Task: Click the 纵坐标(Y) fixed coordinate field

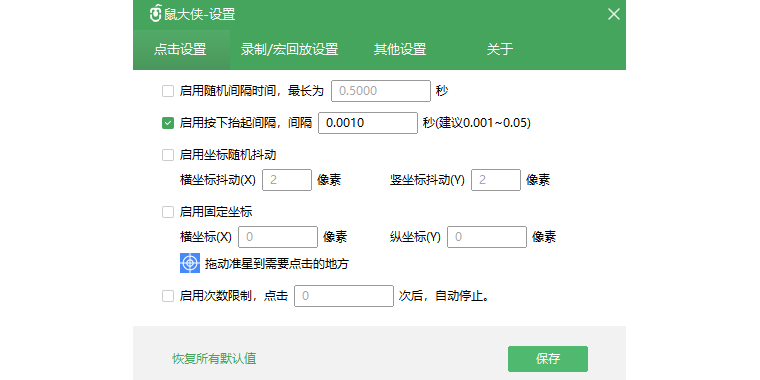Action: [487, 237]
